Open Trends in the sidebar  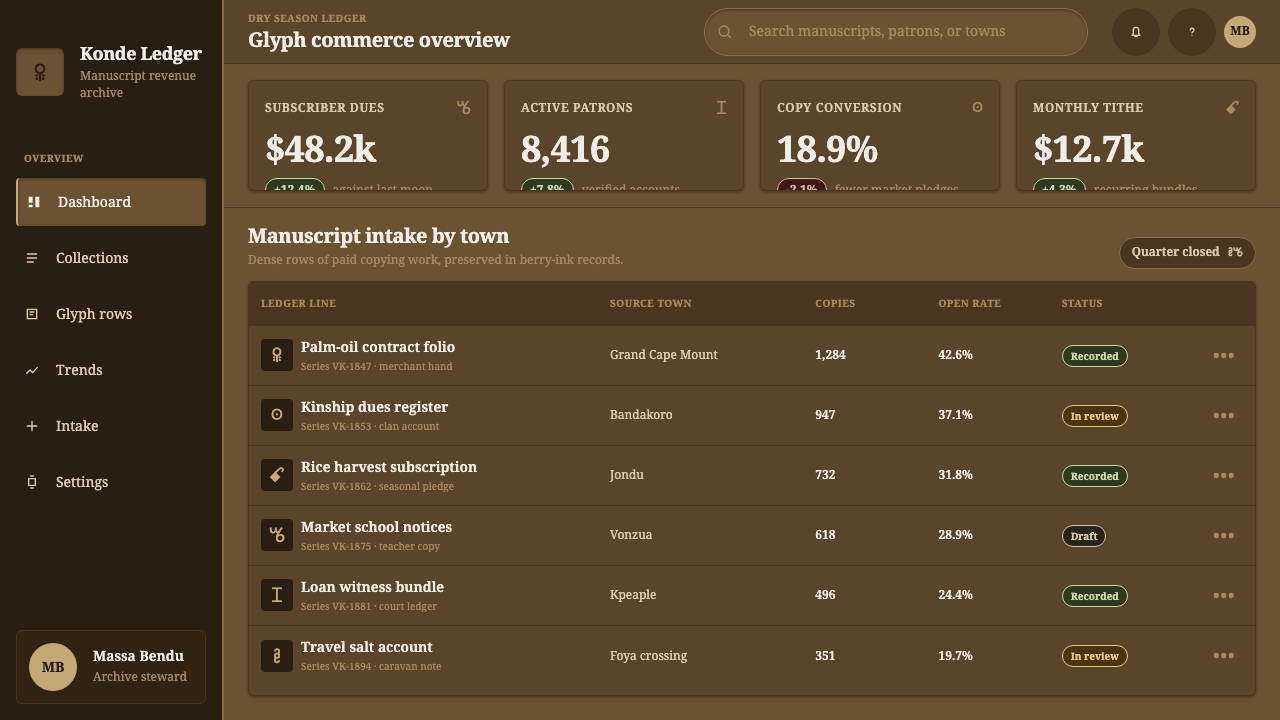pyautogui.click(x=111, y=370)
